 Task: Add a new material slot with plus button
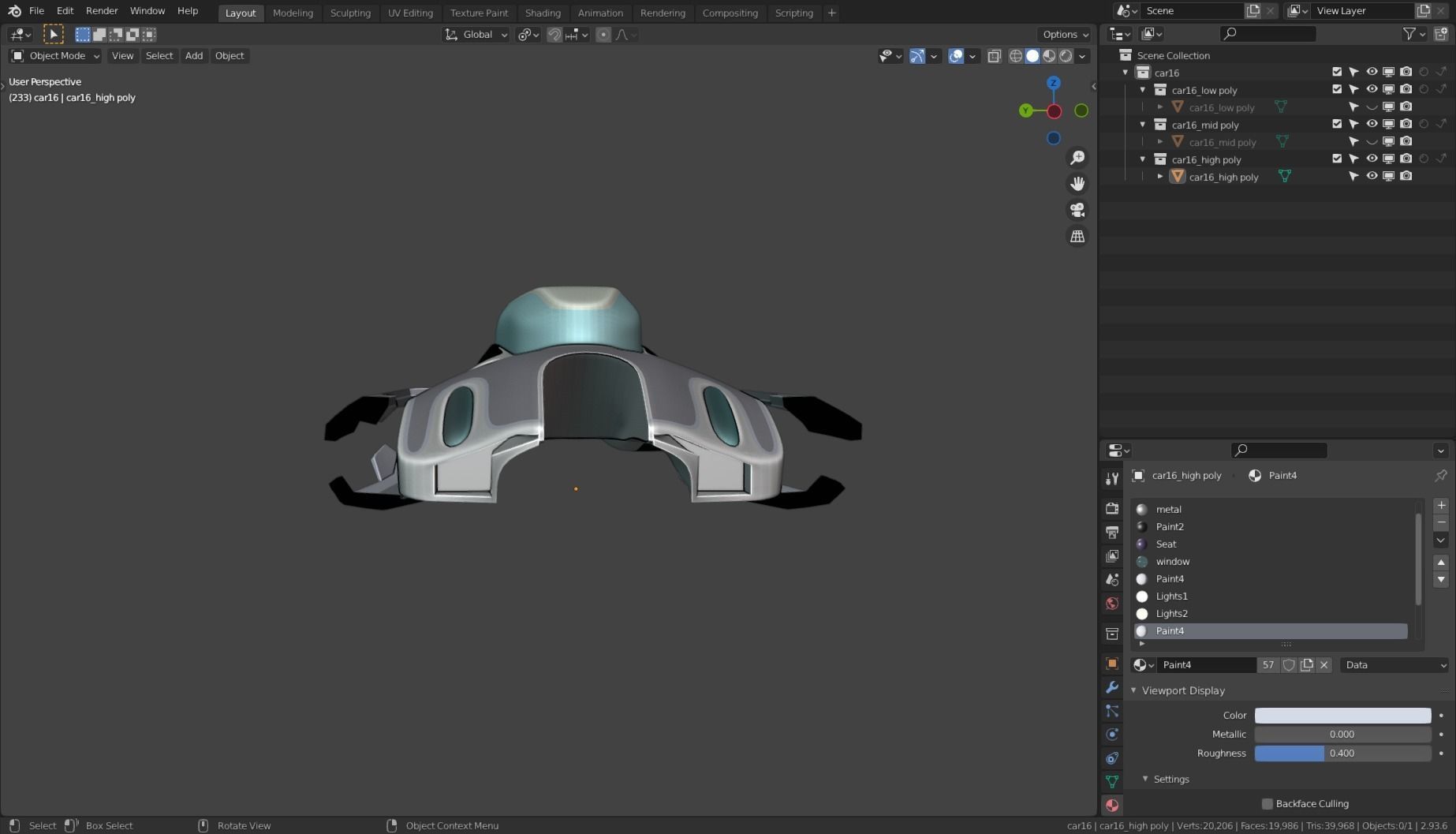[x=1441, y=505]
